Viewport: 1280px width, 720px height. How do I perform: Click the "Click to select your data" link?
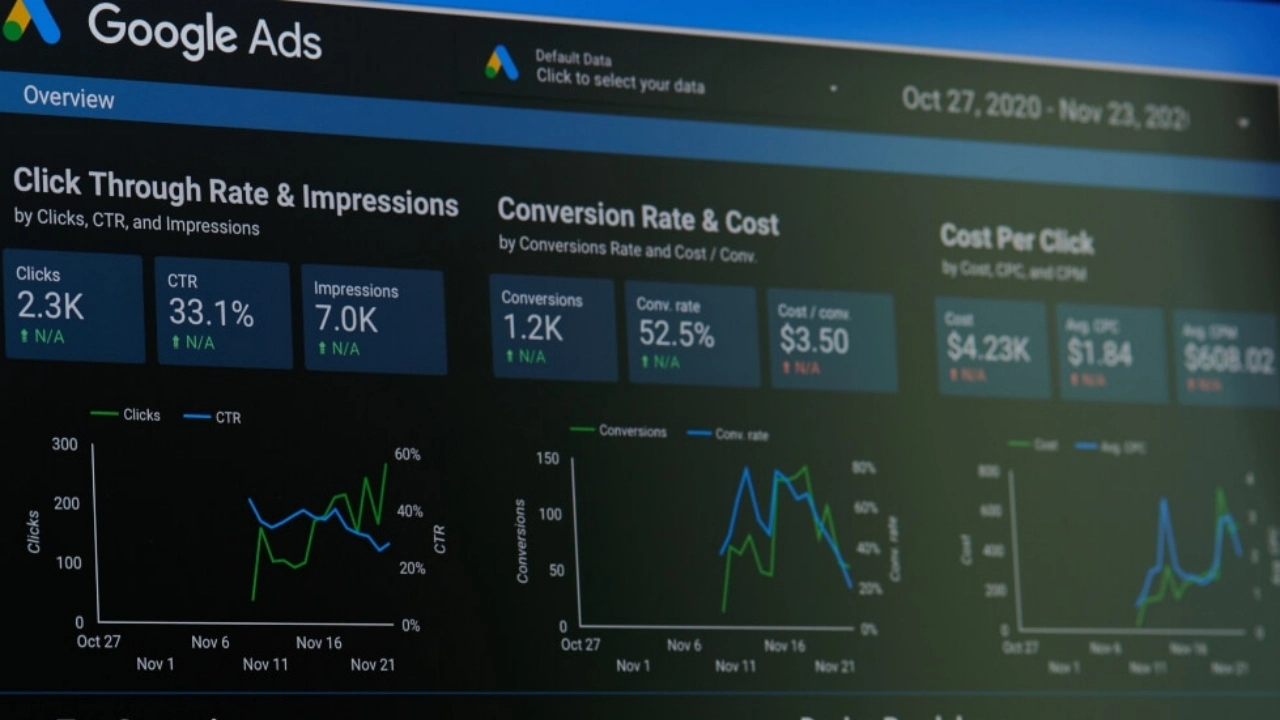coord(620,86)
